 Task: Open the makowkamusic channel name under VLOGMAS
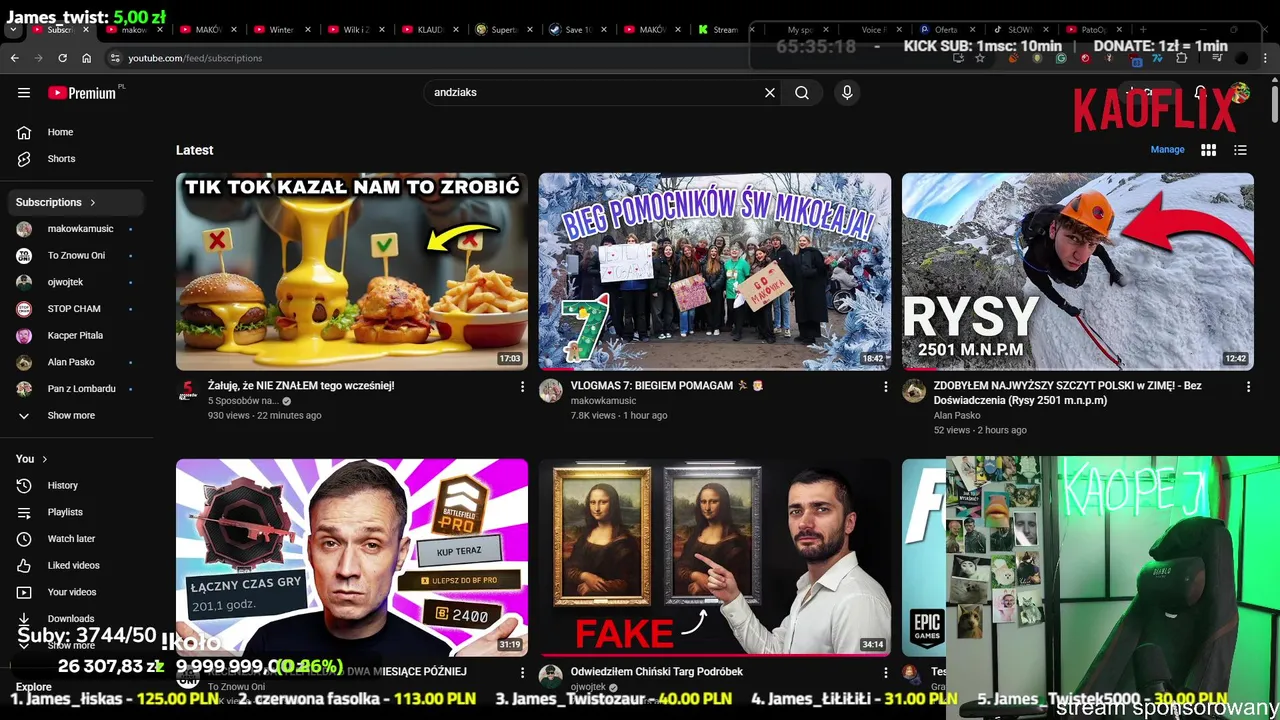point(603,401)
